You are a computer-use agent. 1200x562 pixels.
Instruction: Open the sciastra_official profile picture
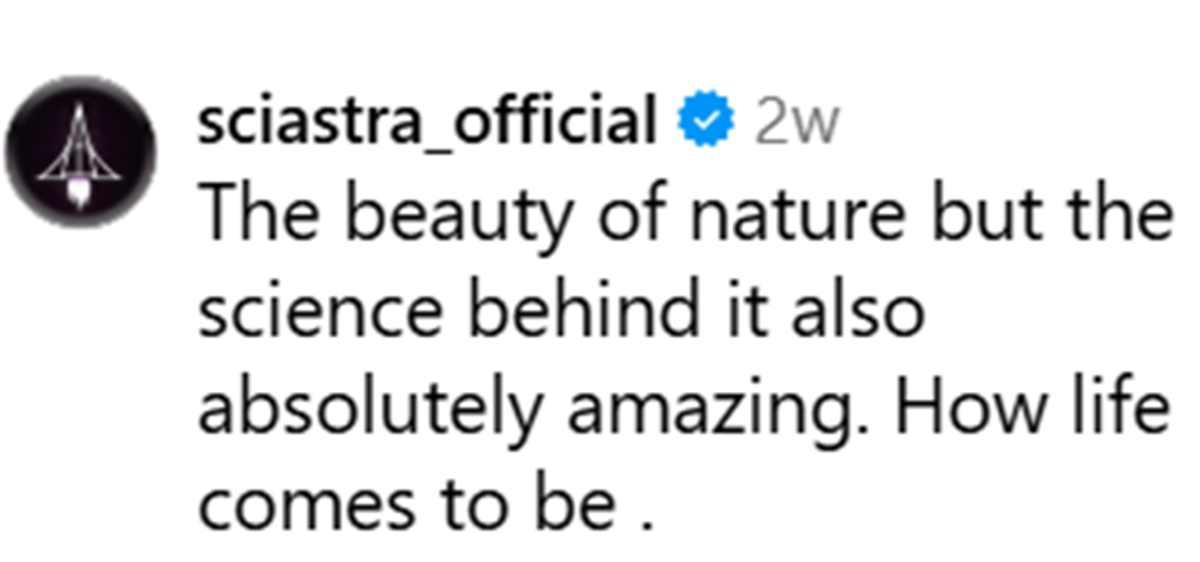pos(81,152)
